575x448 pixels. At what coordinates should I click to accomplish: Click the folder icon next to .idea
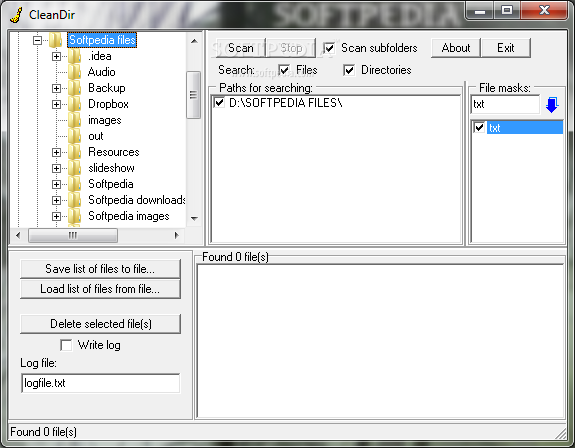point(75,56)
